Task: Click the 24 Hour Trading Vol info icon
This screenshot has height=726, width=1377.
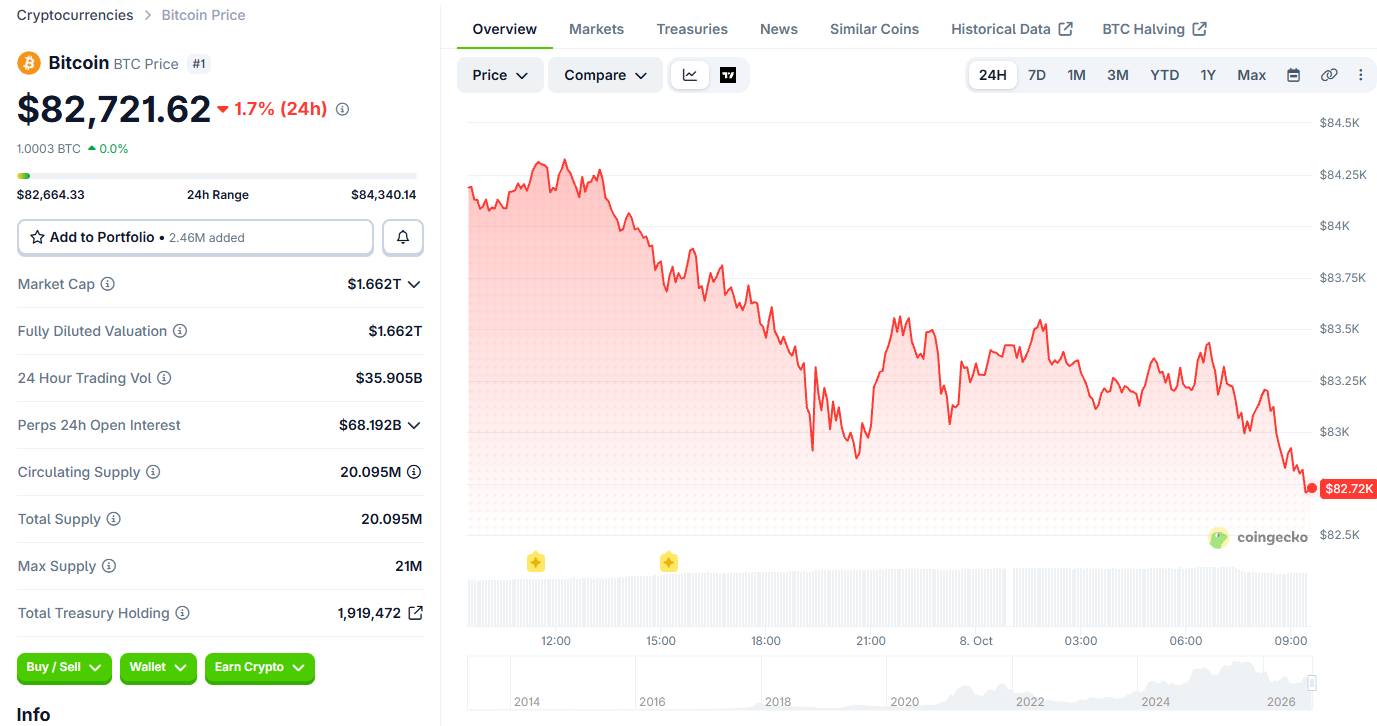Action: [x=164, y=378]
